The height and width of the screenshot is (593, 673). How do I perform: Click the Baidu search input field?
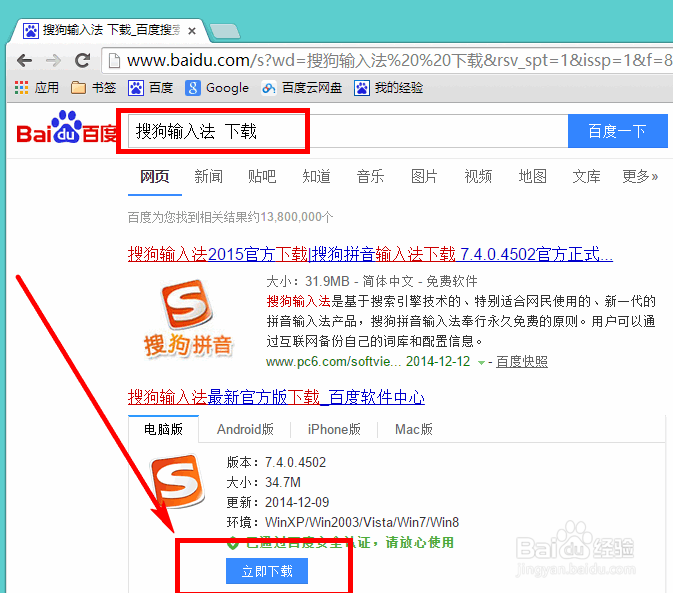[x=348, y=131]
